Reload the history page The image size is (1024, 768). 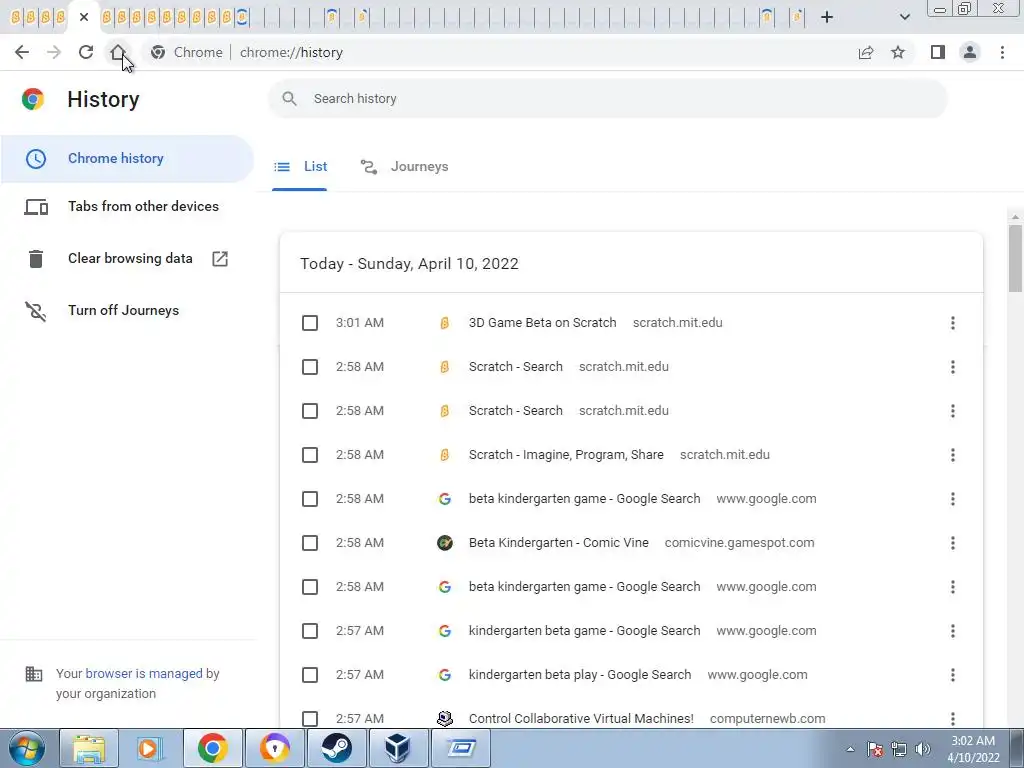click(x=86, y=52)
